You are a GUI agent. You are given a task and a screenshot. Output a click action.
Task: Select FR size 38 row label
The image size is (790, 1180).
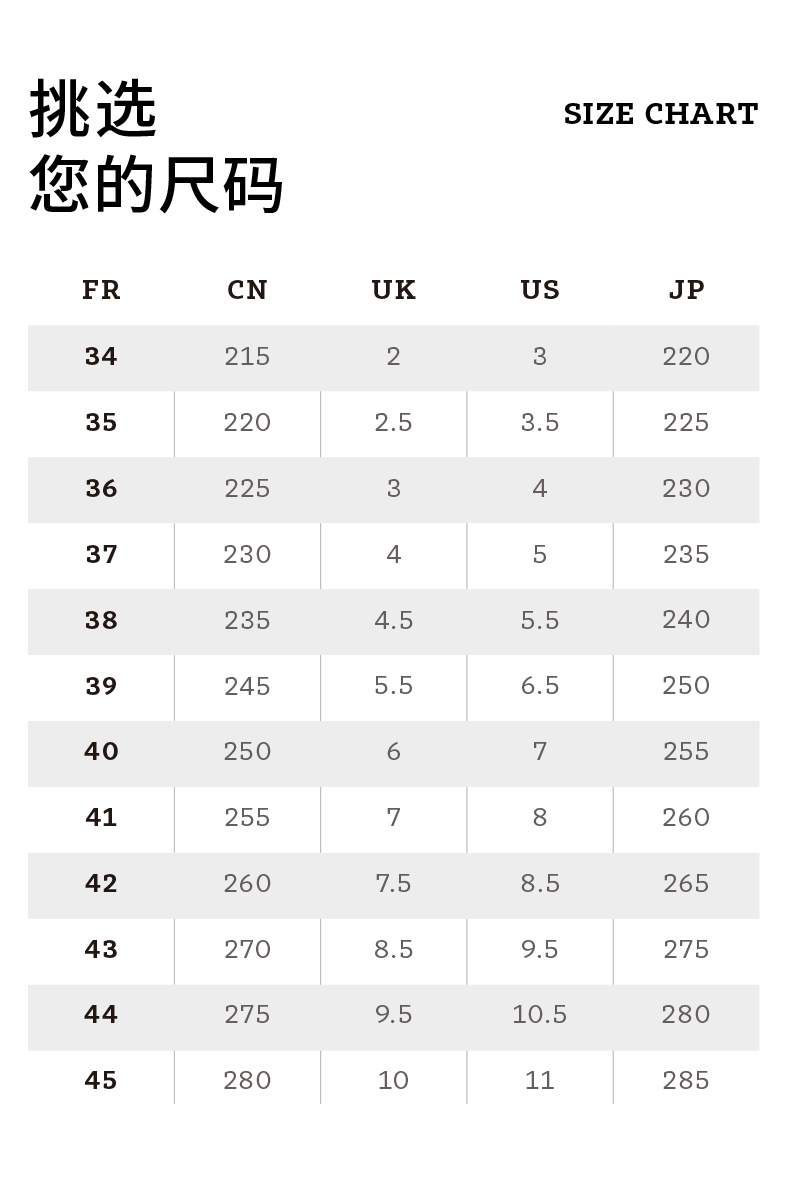point(101,621)
